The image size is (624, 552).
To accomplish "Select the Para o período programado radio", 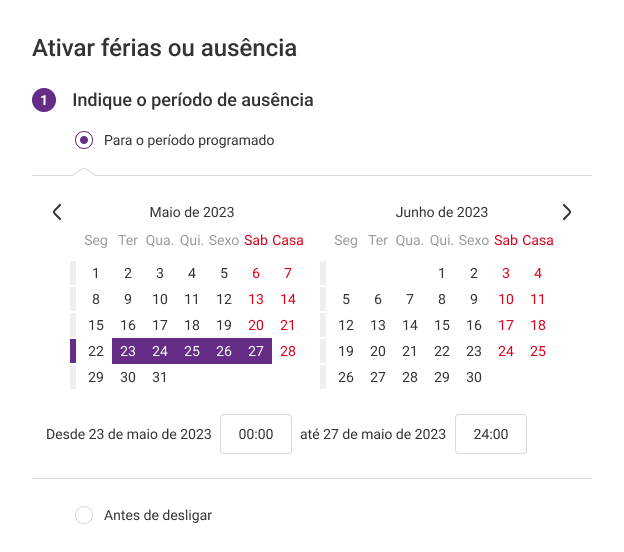I will click(x=84, y=140).
